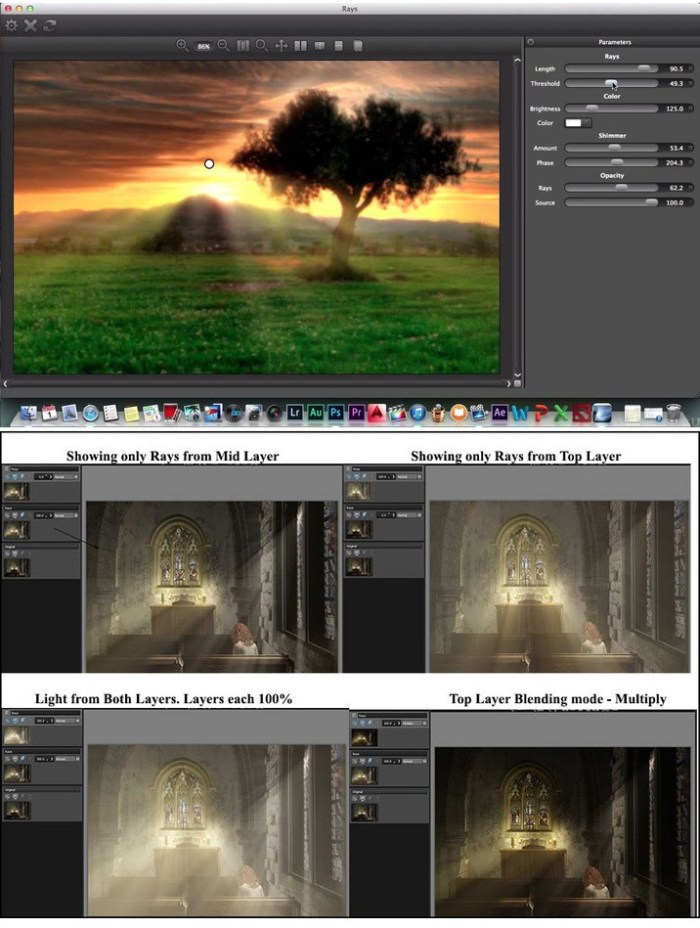This screenshot has width=700, height=928.
Task: Open the Color swatch dropdown arrow
Action: point(587,123)
